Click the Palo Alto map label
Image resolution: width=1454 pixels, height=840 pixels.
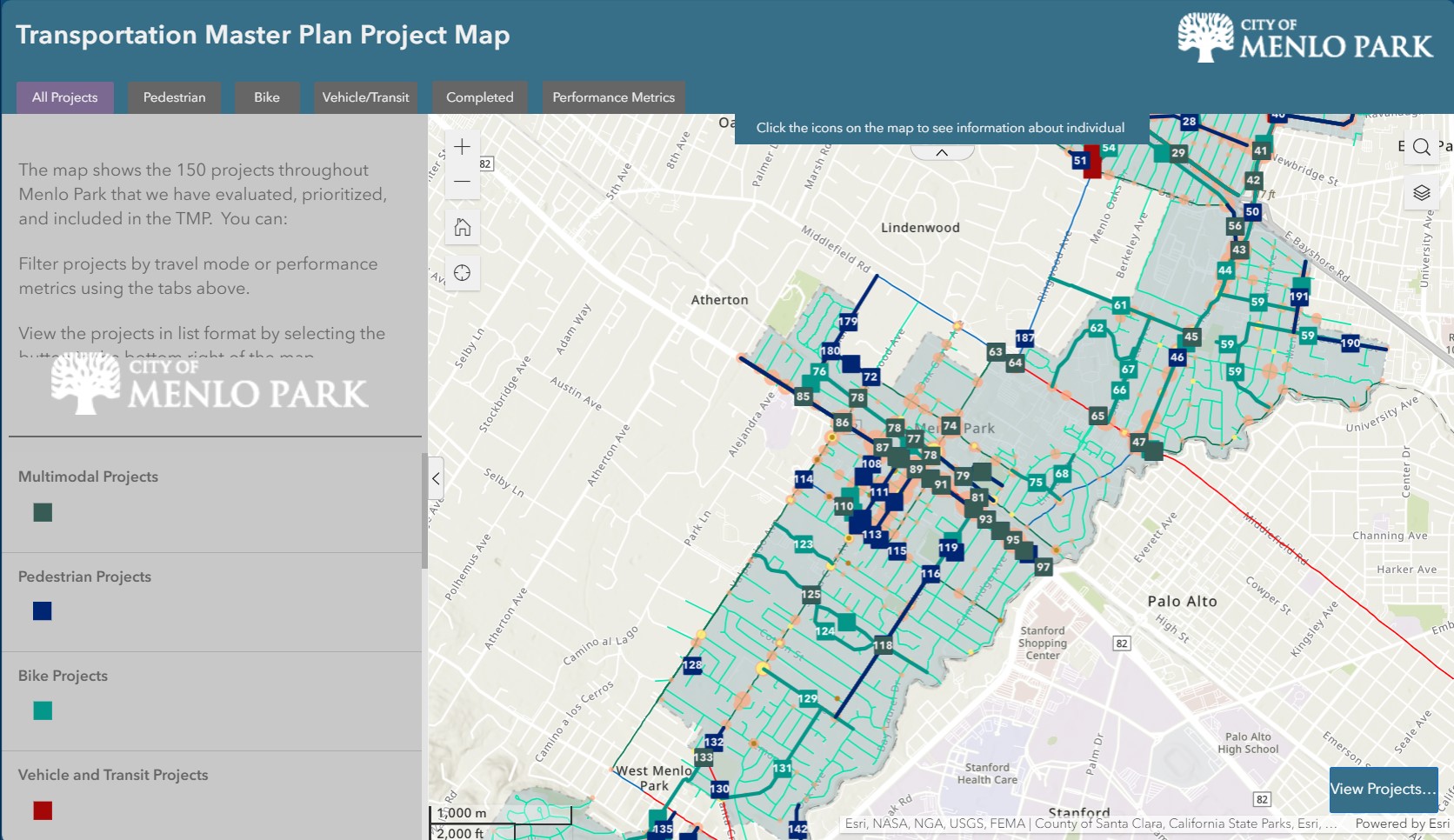point(1183,601)
